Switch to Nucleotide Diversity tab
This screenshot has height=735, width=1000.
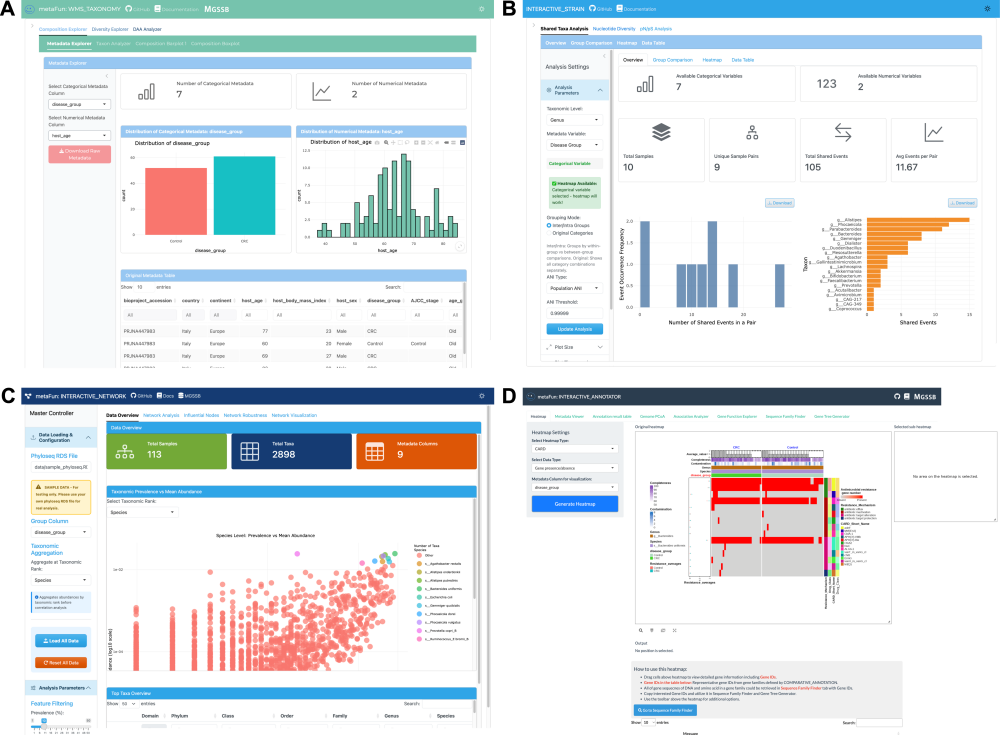[614, 29]
